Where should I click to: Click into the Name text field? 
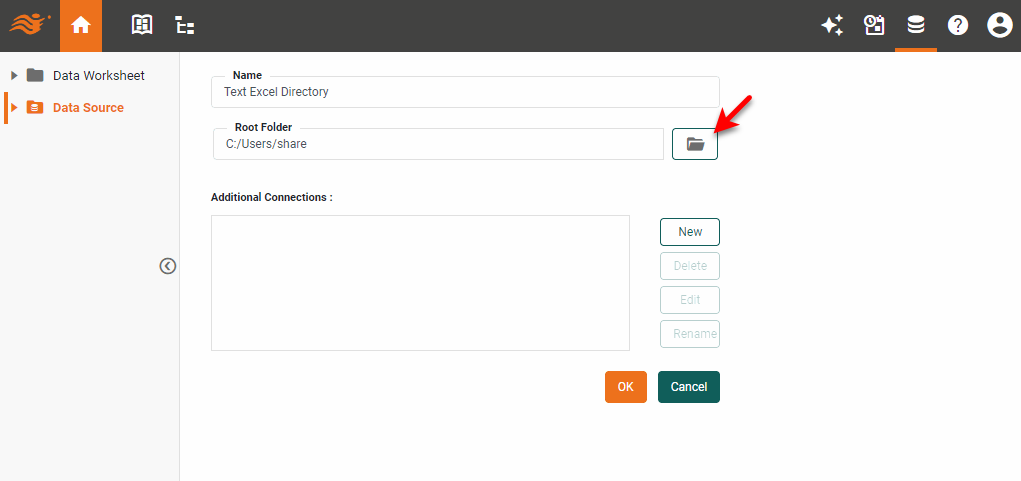click(x=465, y=92)
